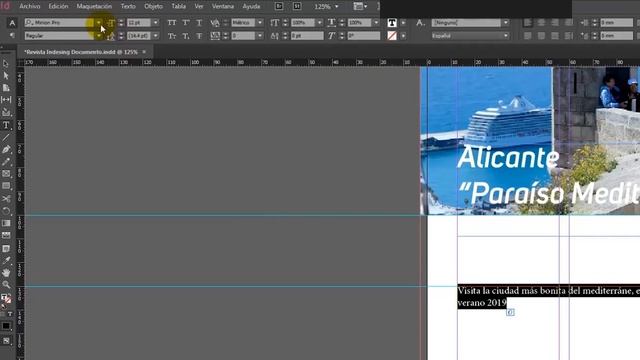Click the Adobe Stock (St) icon
Image resolution: width=640 pixels, height=360 pixels.
[x=298, y=6]
